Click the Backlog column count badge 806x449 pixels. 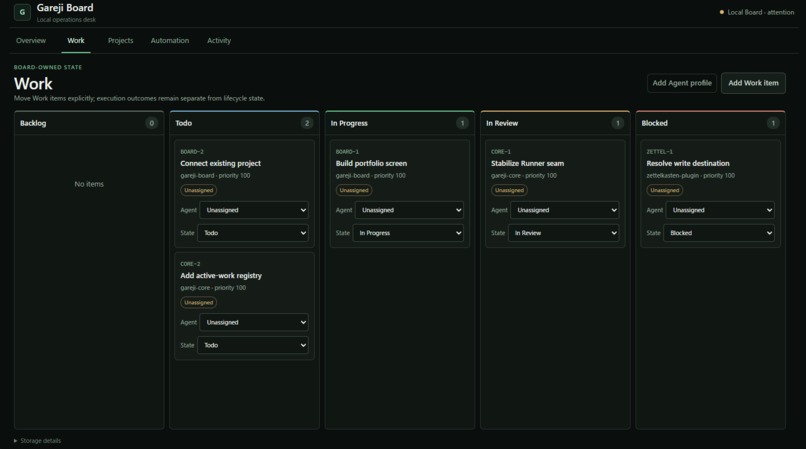[x=151, y=123]
